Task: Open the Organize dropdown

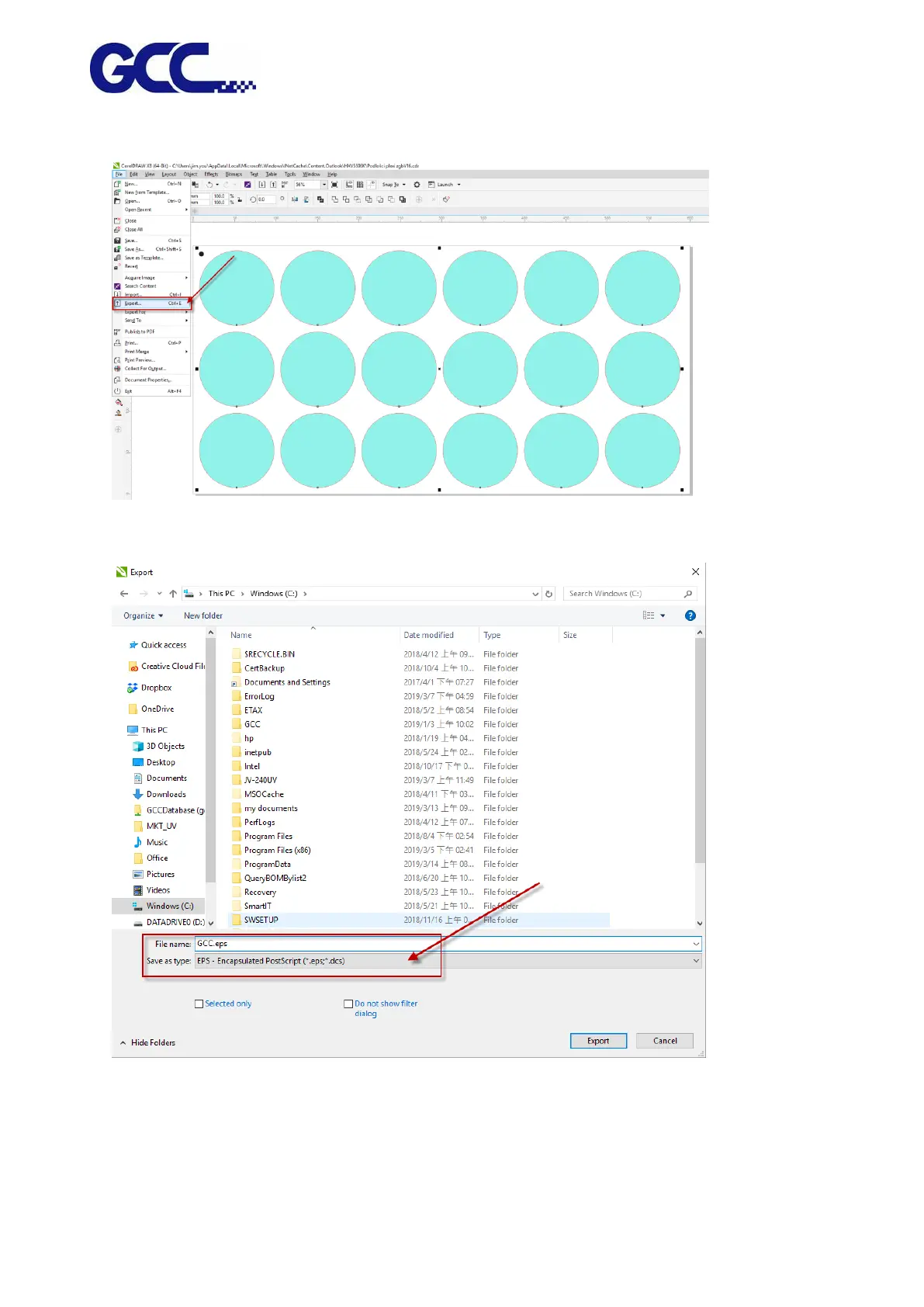Action: click(144, 615)
